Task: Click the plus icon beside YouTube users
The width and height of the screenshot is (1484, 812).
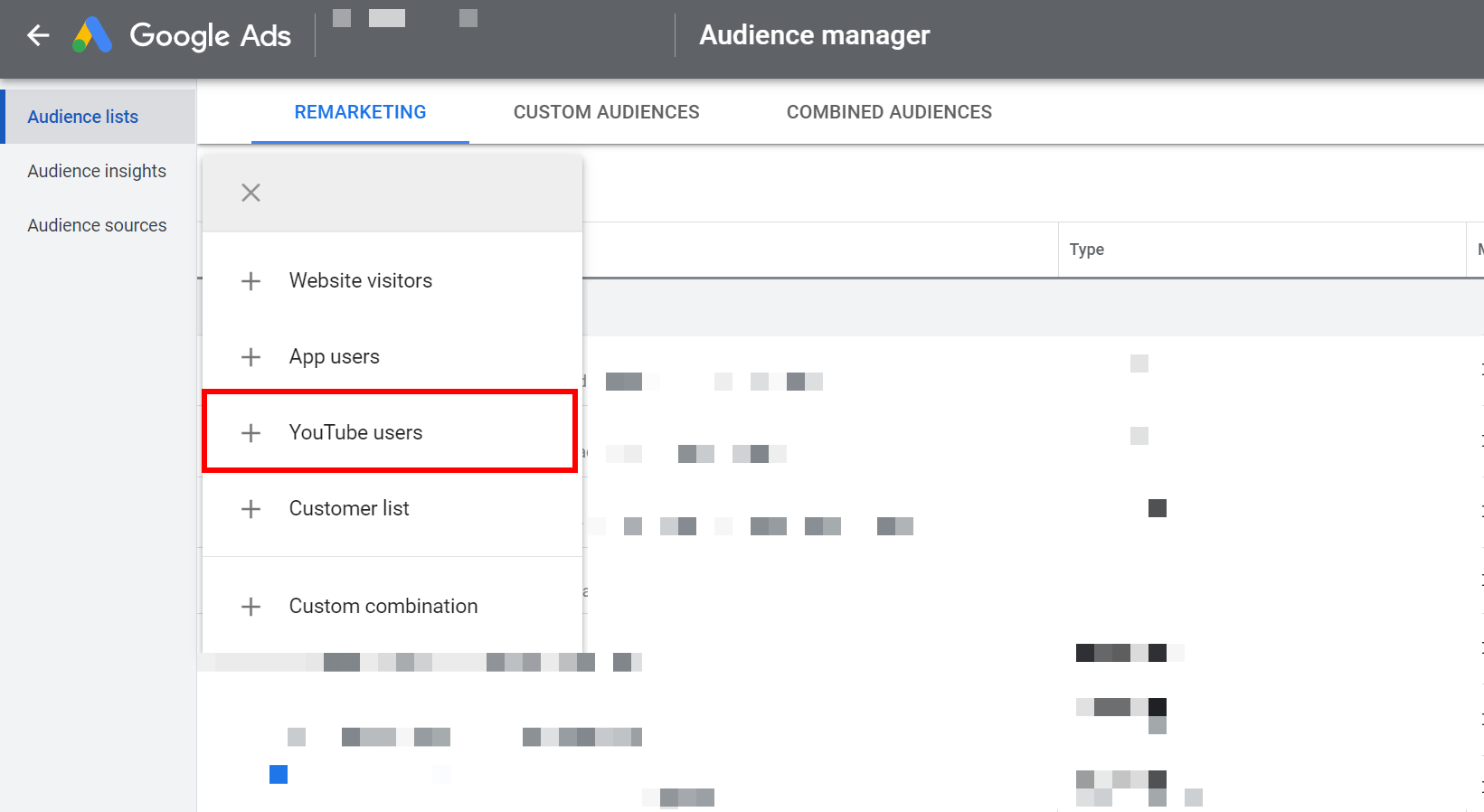Action: pyautogui.click(x=250, y=433)
